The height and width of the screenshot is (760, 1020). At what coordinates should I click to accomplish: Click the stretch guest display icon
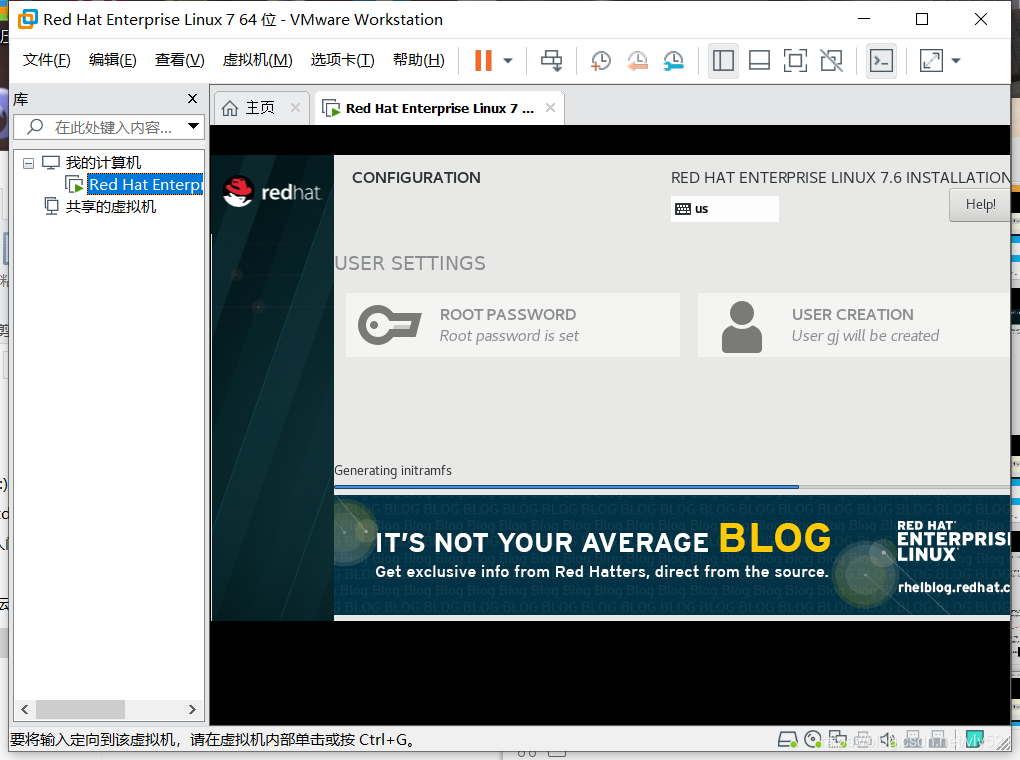click(932, 61)
